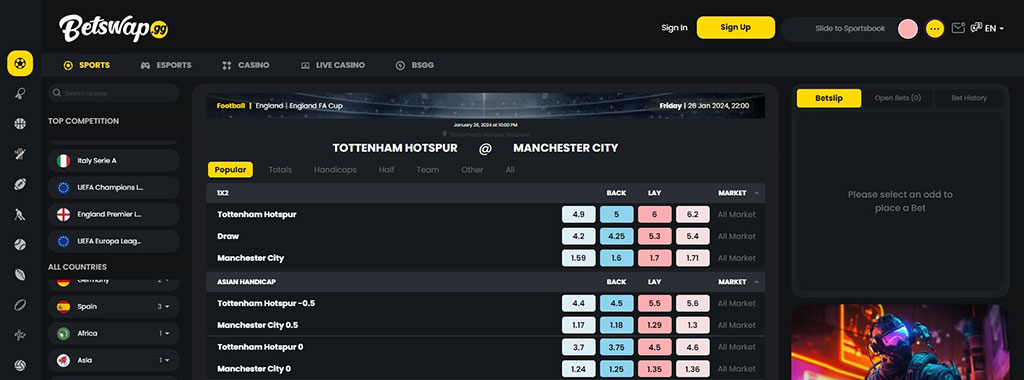Click the Sign In link

(x=674, y=28)
